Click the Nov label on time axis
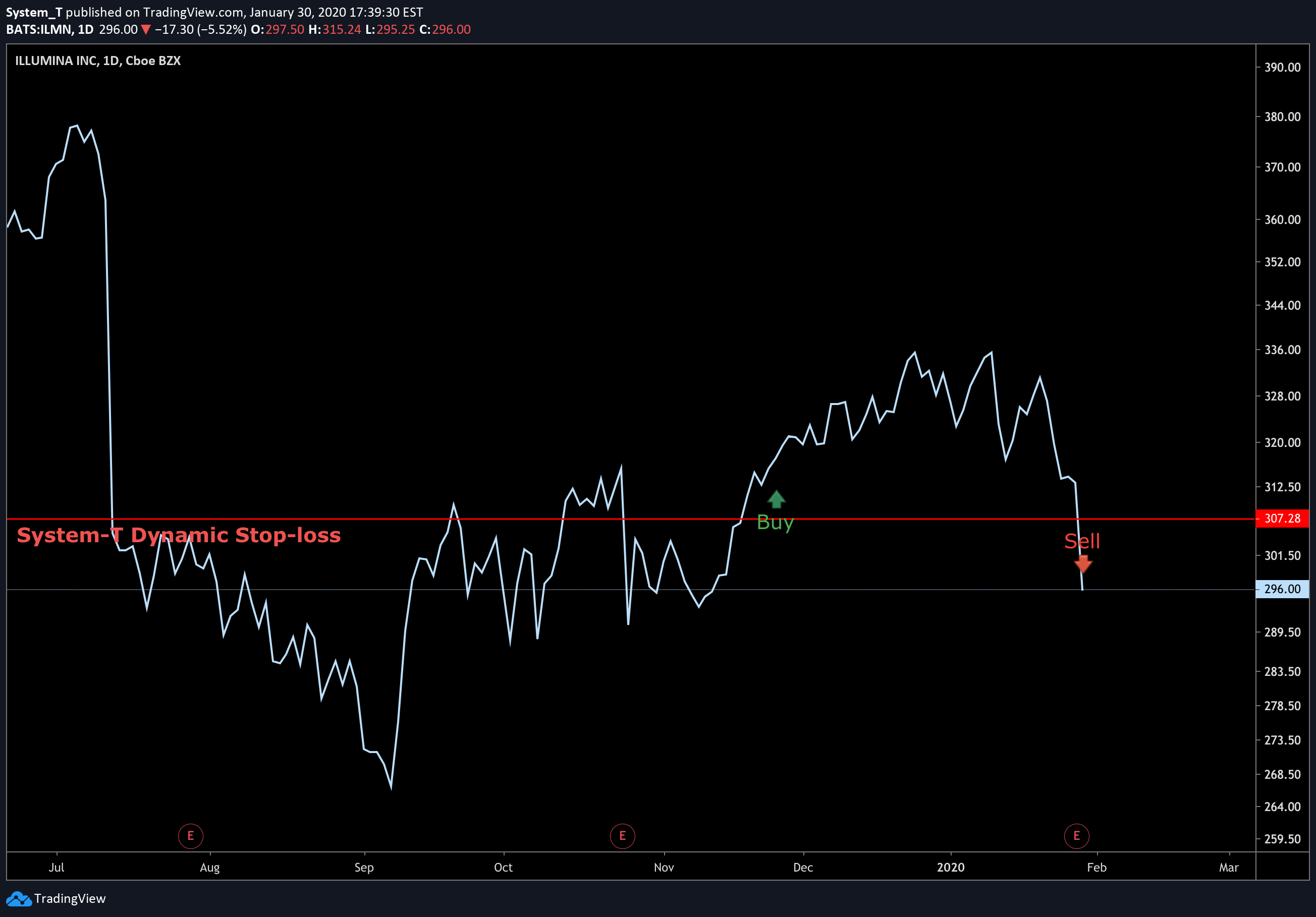 (664, 867)
